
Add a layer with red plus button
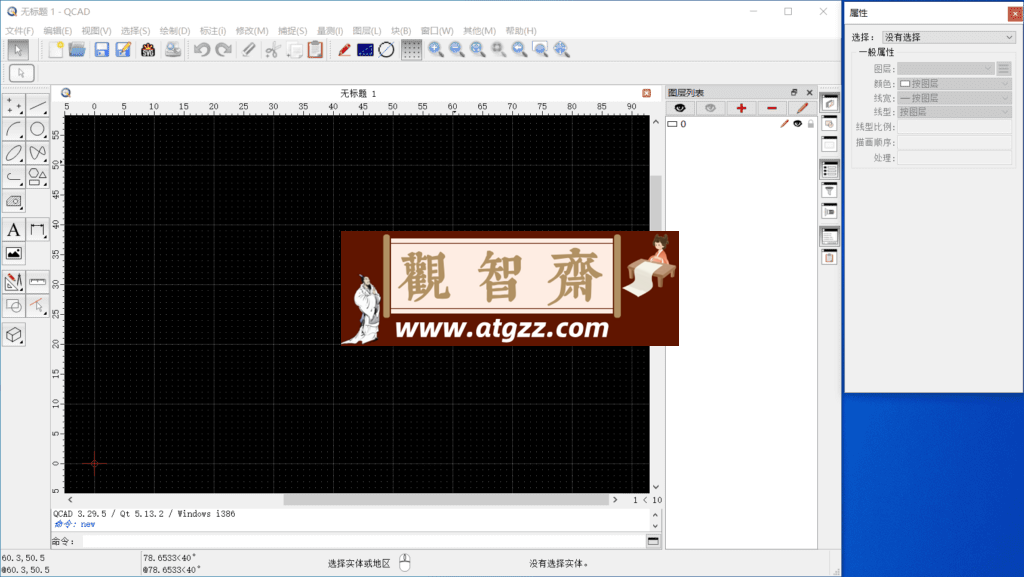[x=741, y=108]
